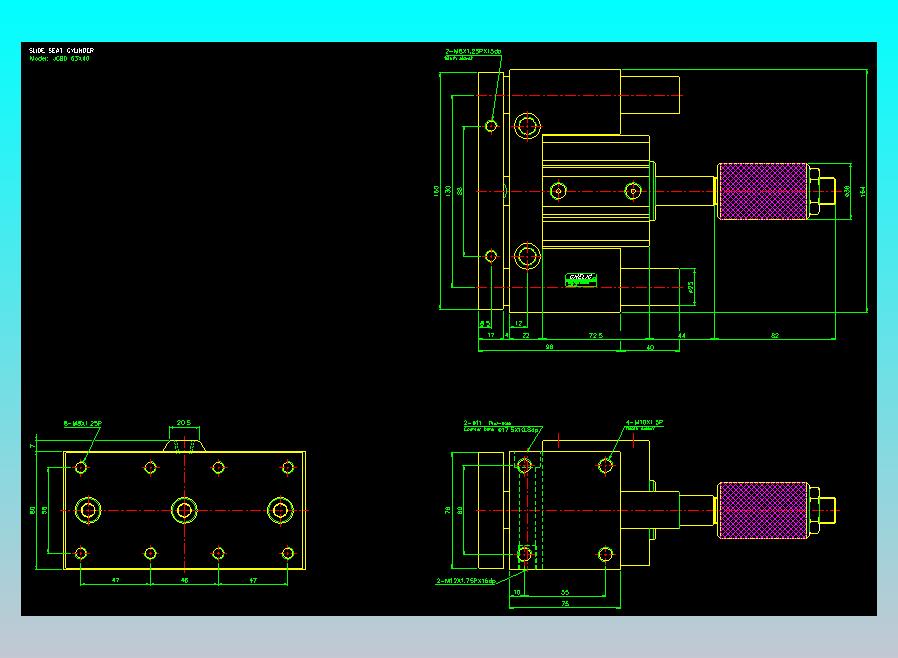Select the "55" hole spacing dimension
The image size is (898, 658).
565,593
